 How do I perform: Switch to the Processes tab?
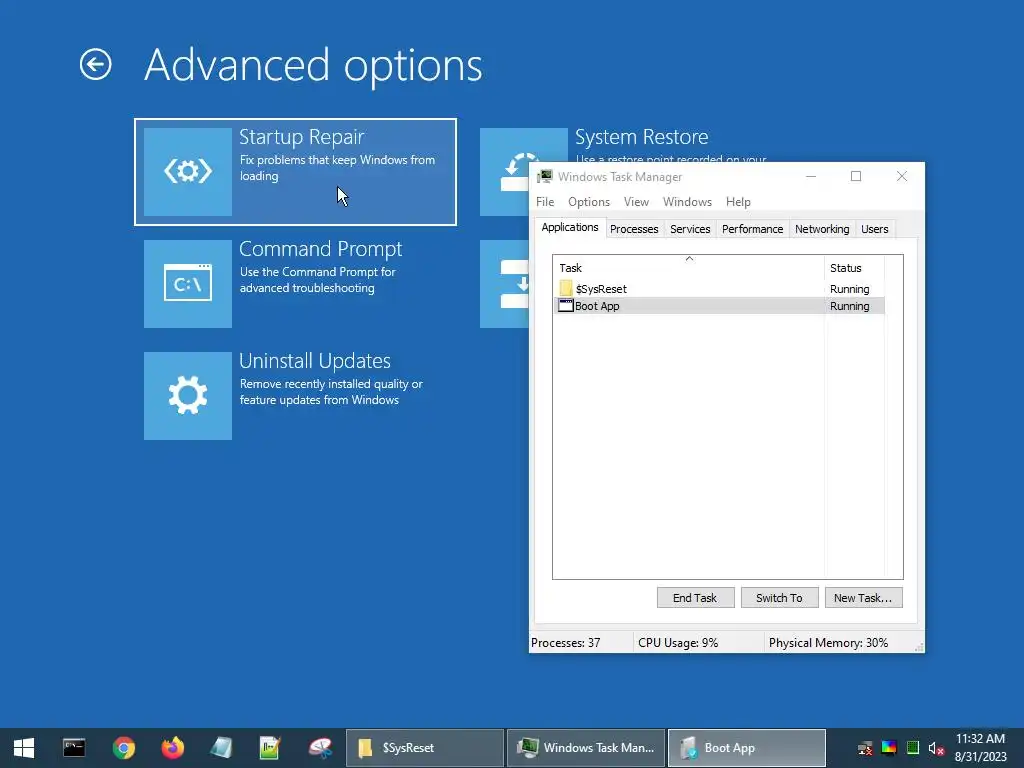coord(633,229)
